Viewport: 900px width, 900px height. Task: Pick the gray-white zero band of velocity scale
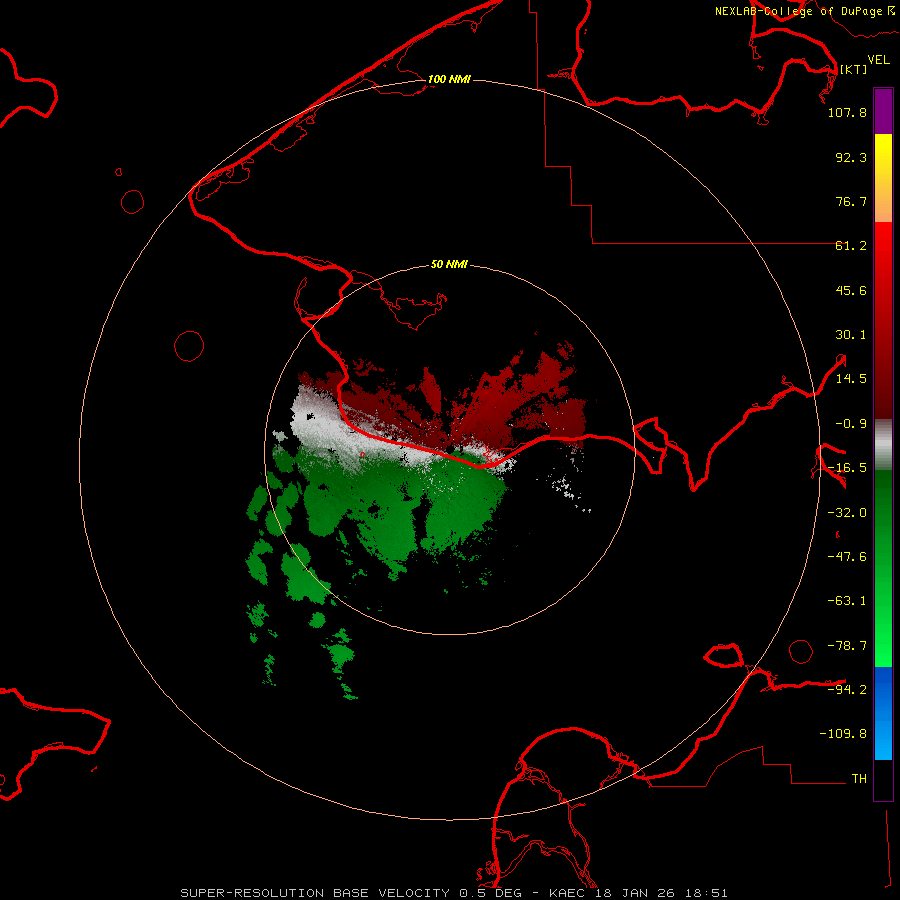click(x=883, y=445)
